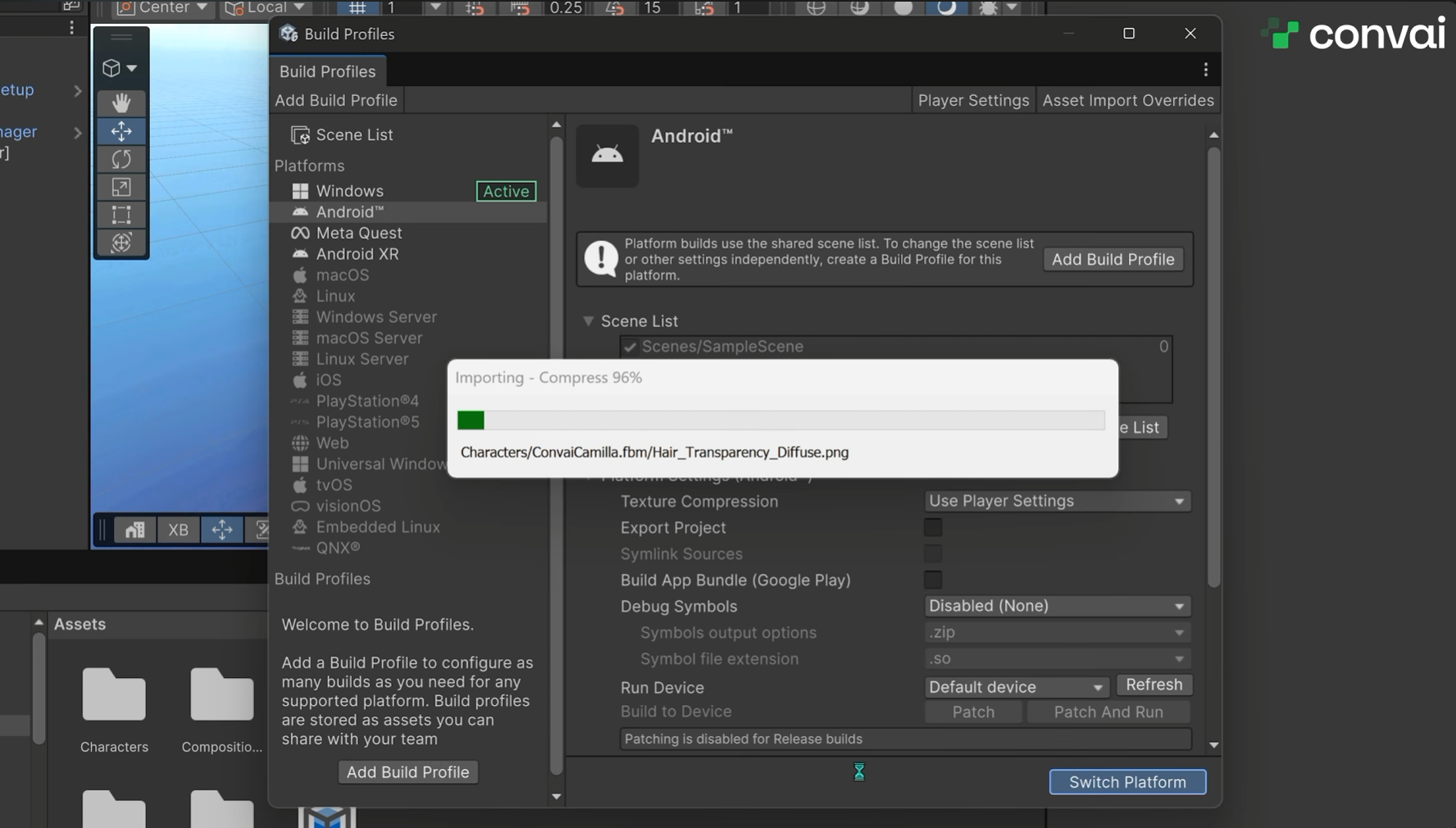Viewport: 1456px width, 828px height.
Task: Click the Patch And Run button
Action: point(1108,712)
